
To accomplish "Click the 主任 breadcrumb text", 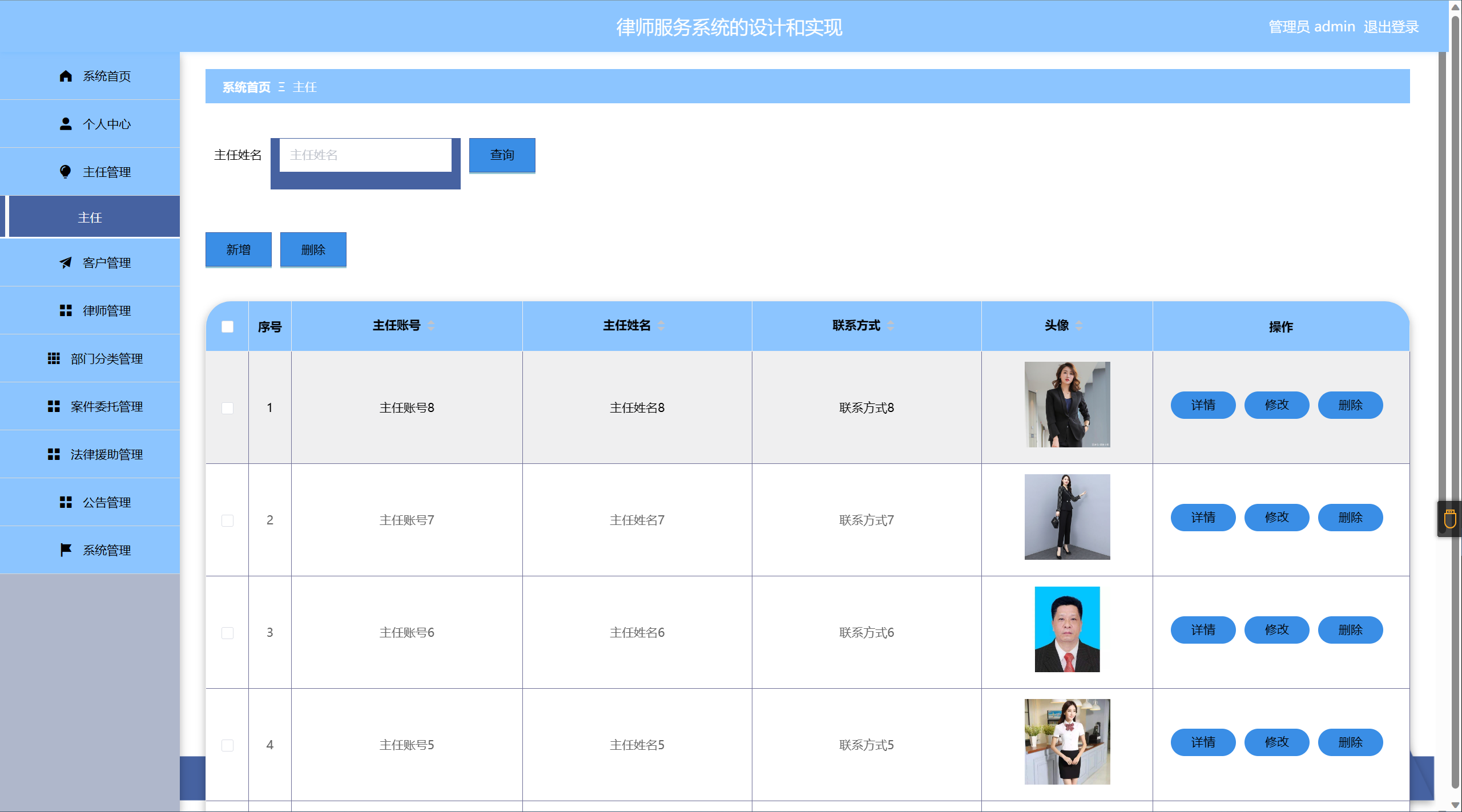I will (x=305, y=87).
